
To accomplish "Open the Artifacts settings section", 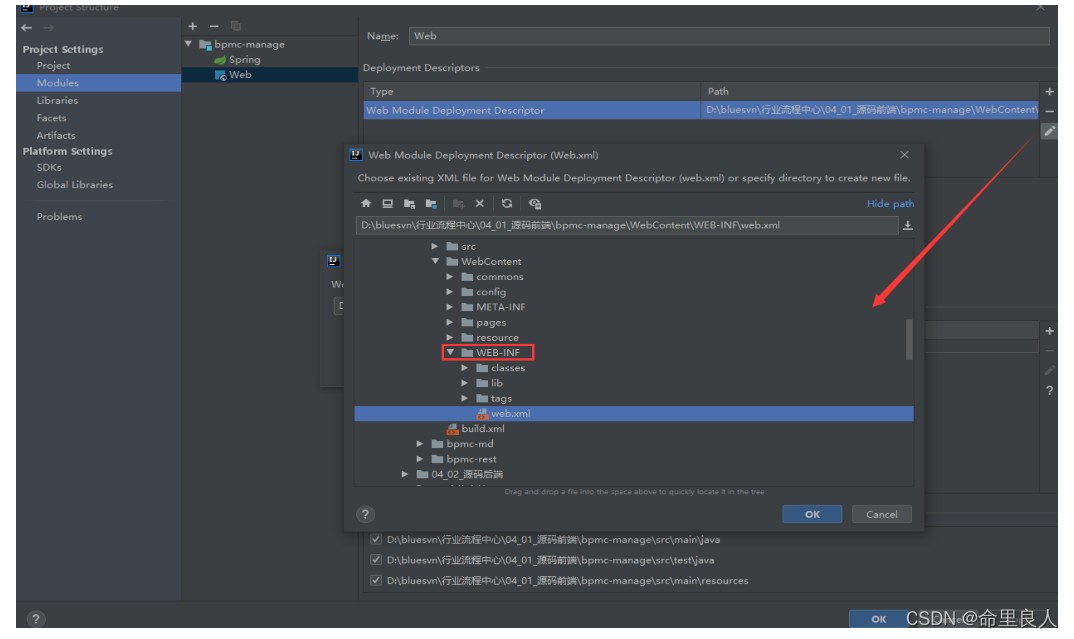I will [56, 136].
